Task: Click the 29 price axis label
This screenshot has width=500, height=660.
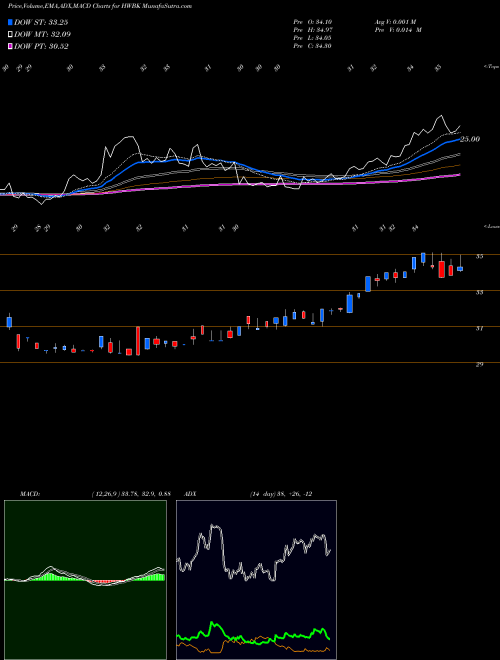Action: point(479,365)
